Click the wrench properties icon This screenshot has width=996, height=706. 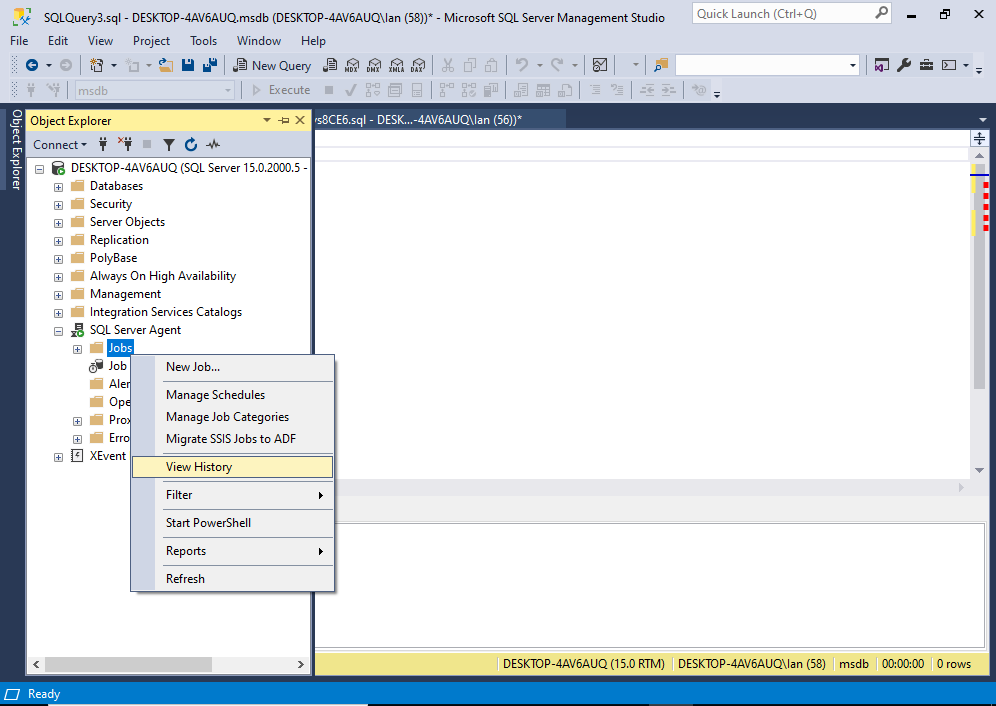tap(904, 65)
